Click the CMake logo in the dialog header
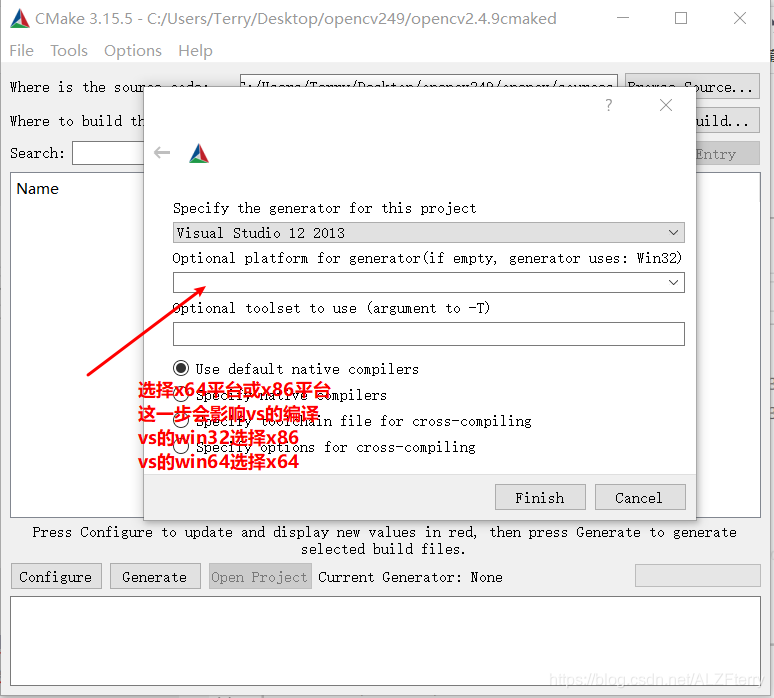The image size is (774, 698). pos(199,154)
